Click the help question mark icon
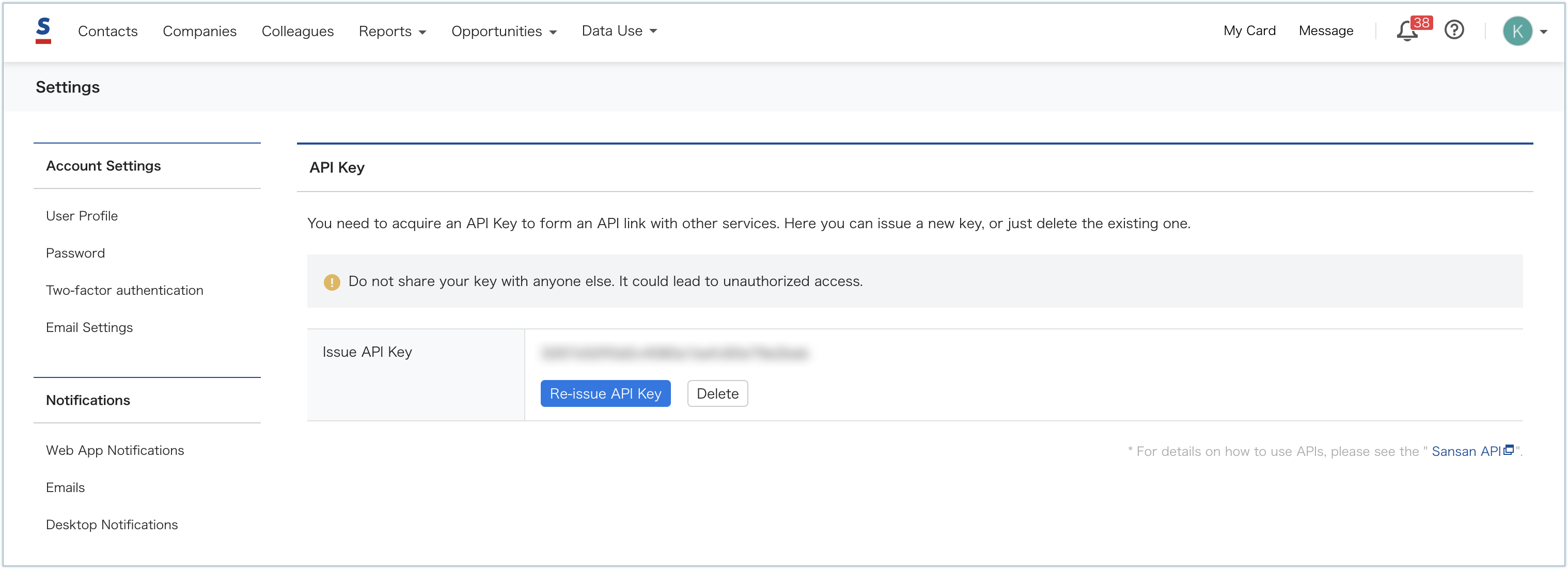The image size is (1568, 569). [x=1453, y=30]
